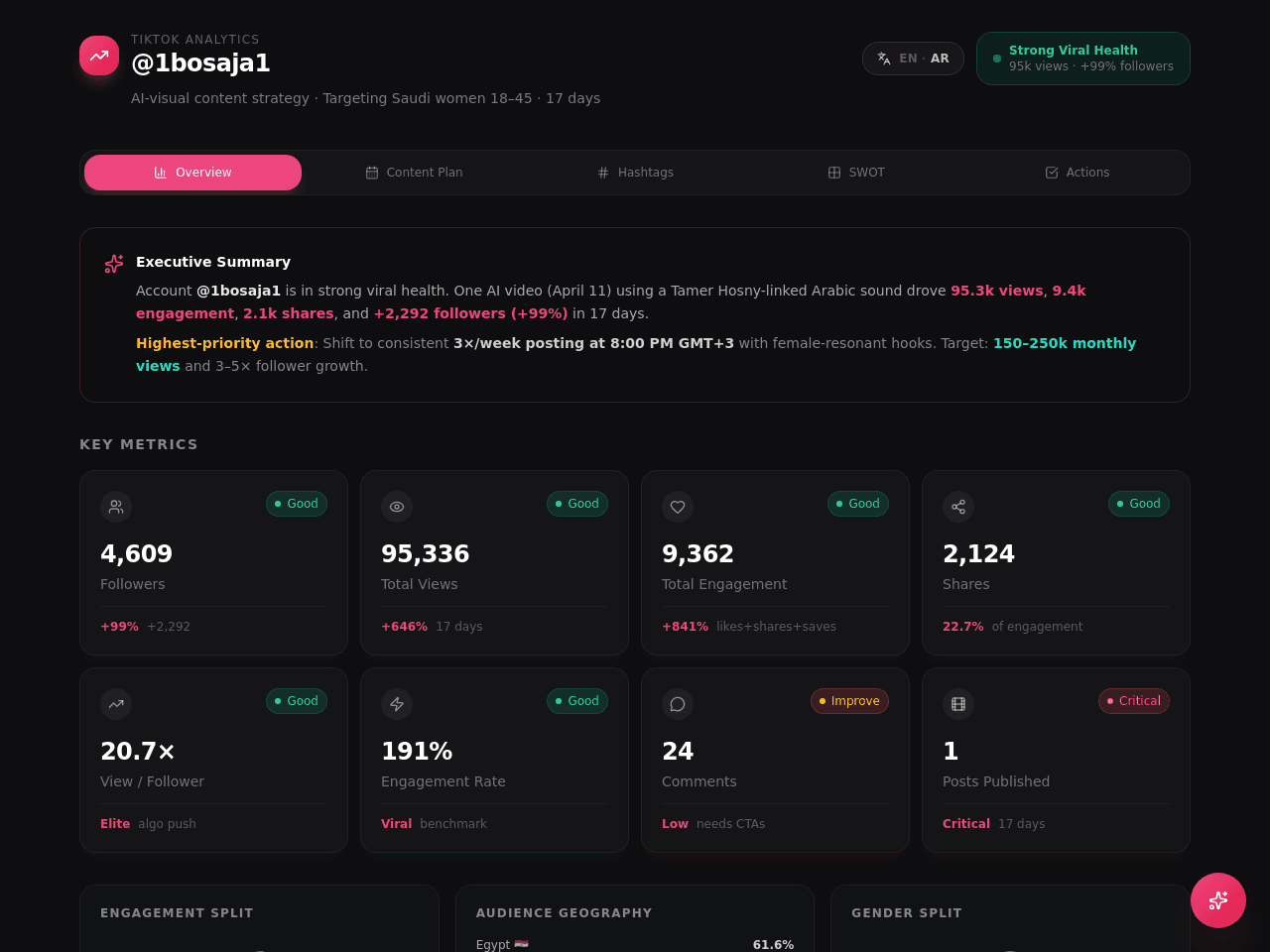
Task: Click the View / Follower trend icon
Action: click(x=116, y=703)
